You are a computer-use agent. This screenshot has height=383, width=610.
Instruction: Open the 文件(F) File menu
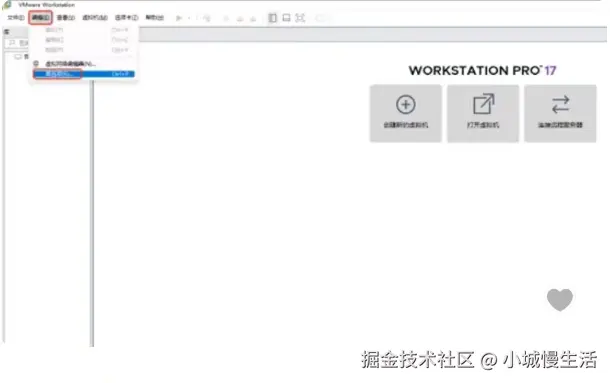(x=16, y=18)
